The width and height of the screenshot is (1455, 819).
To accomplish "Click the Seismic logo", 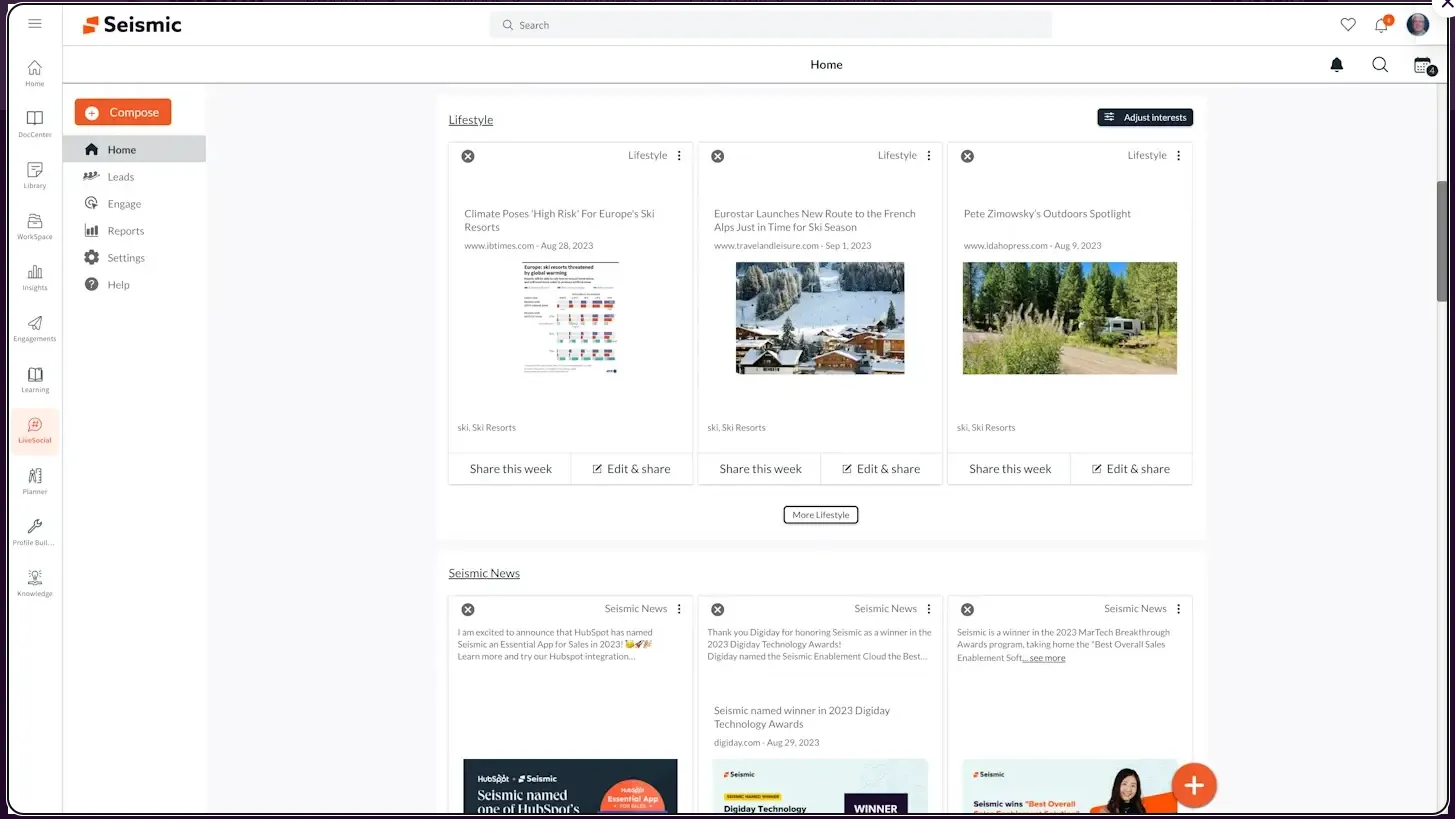I will (x=132, y=25).
